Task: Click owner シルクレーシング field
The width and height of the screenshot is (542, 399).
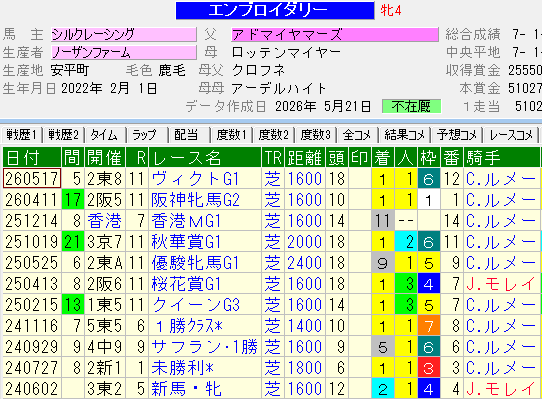Action: pyautogui.click(x=124, y=35)
